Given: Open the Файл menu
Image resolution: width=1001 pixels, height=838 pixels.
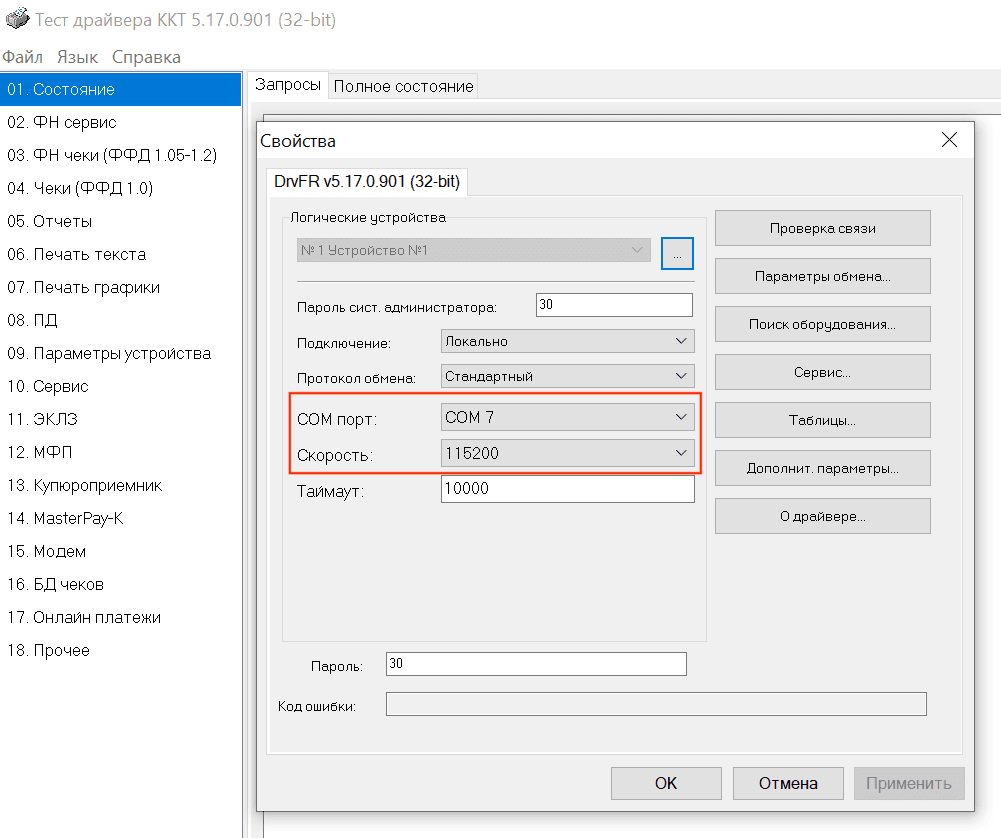Looking at the screenshot, I should [22, 57].
